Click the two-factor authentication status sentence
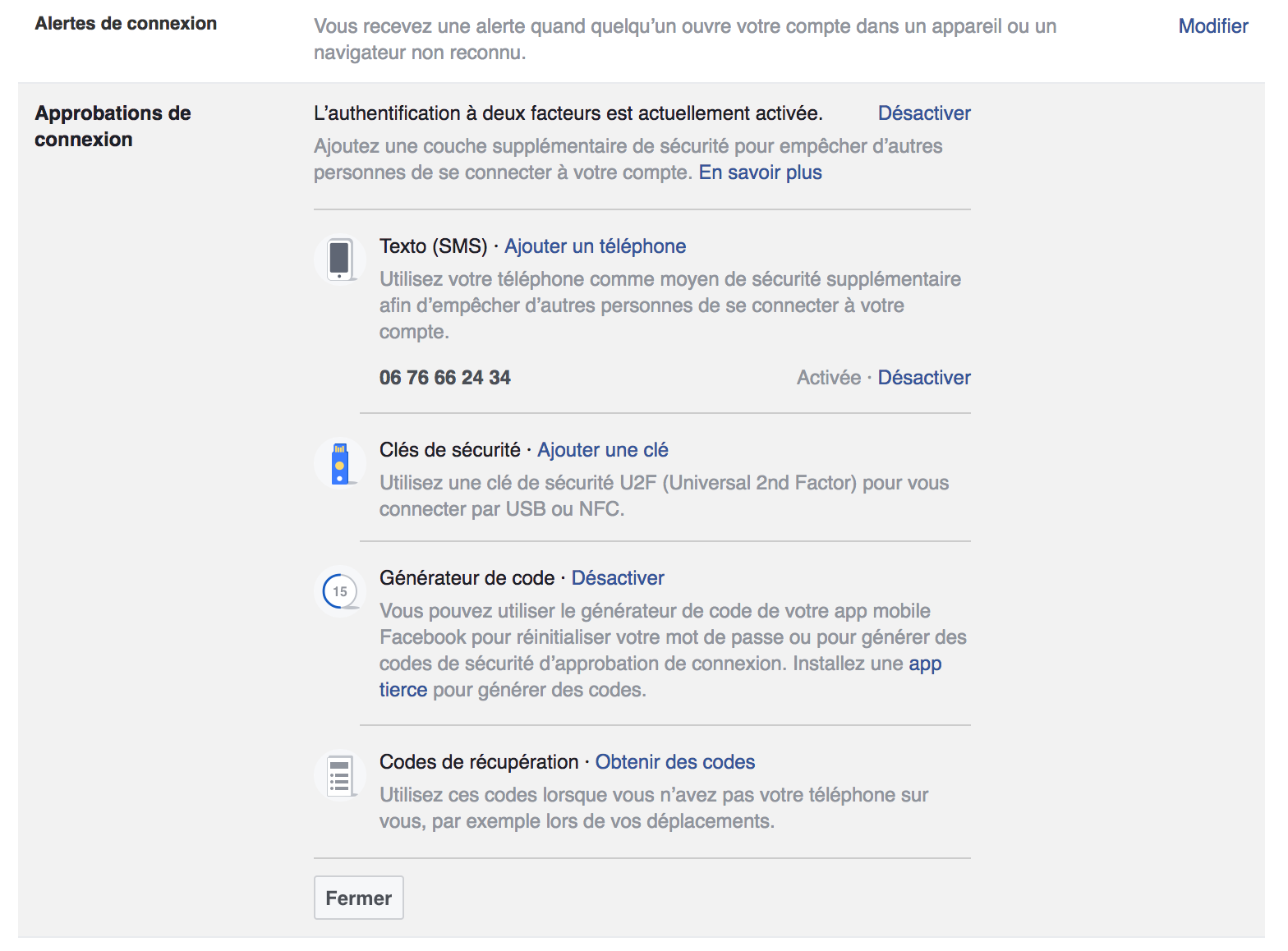This screenshot has width=1288, height=951. tap(568, 113)
